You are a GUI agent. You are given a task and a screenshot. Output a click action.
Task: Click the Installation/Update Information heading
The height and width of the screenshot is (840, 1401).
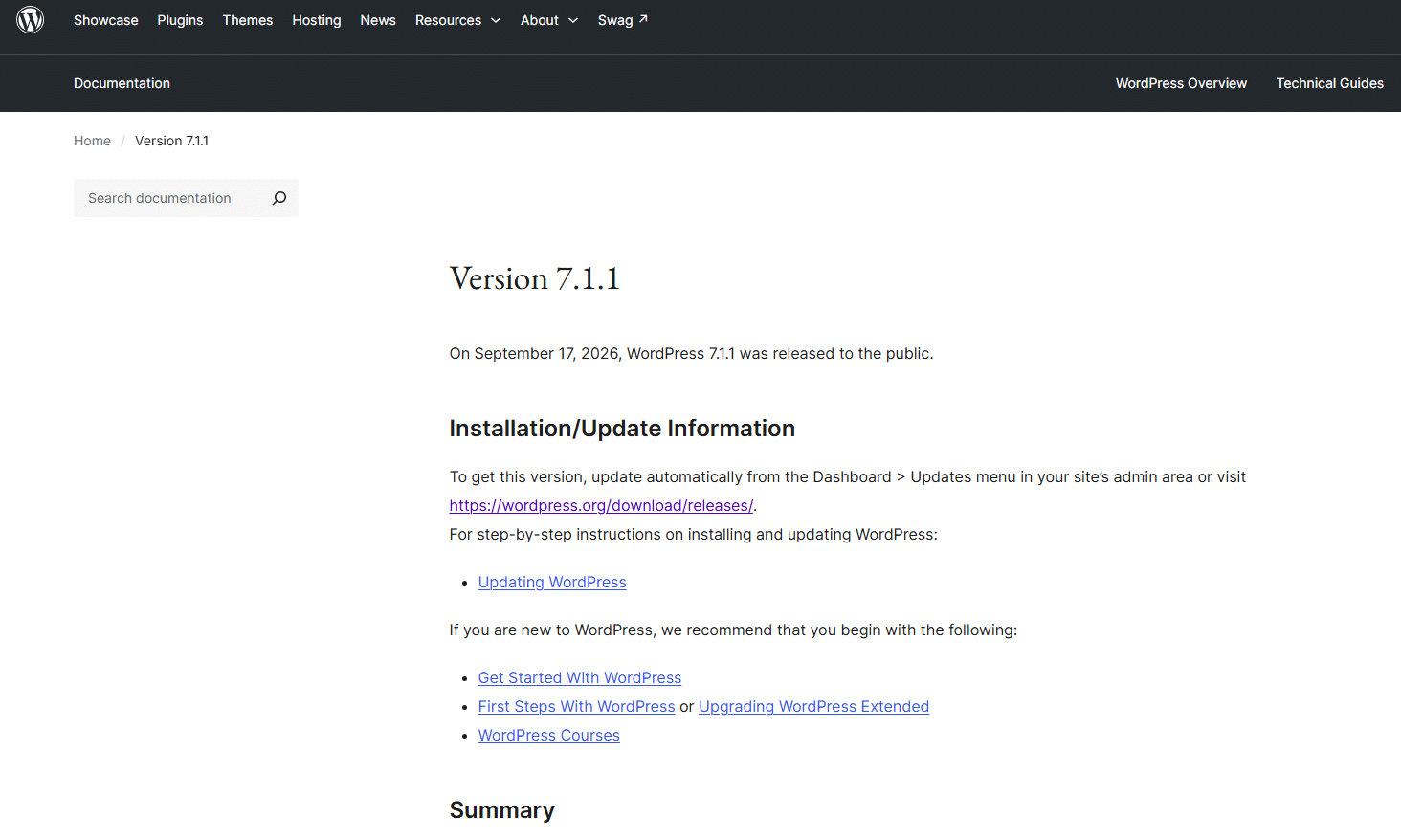tap(622, 429)
